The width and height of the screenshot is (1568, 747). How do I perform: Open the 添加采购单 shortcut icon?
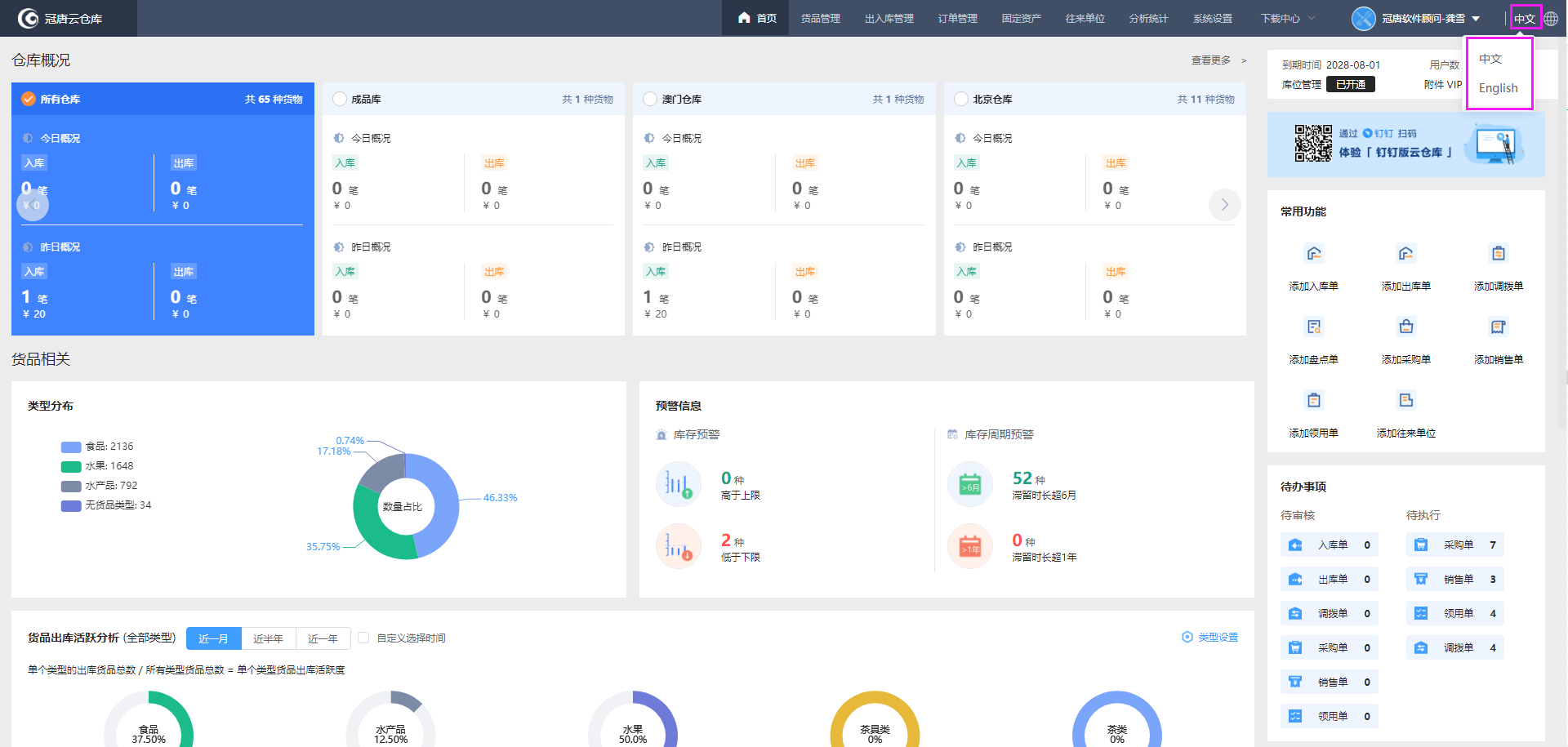tap(1405, 327)
